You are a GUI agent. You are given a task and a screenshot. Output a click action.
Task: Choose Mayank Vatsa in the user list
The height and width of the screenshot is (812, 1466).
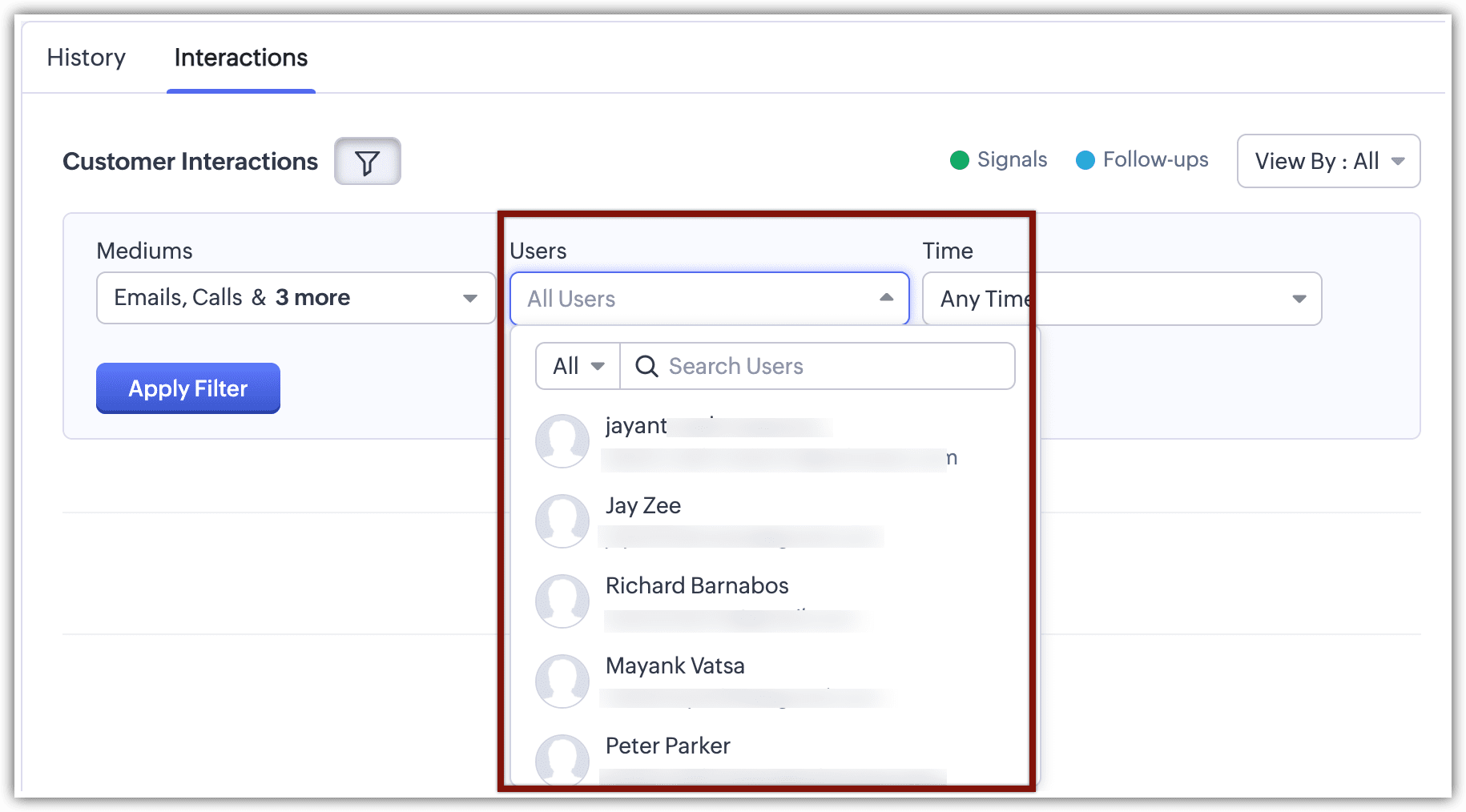pos(675,666)
